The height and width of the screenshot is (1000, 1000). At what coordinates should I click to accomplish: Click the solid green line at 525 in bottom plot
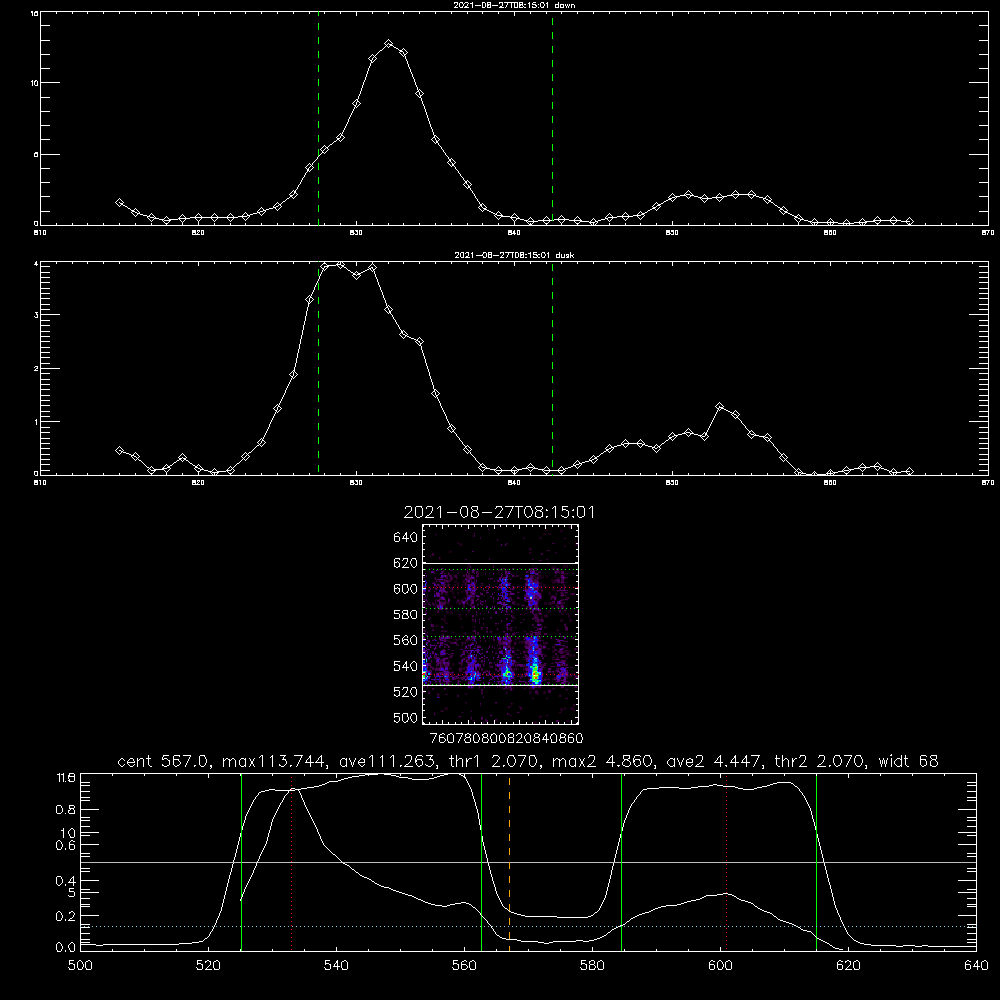tap(242, 861)
